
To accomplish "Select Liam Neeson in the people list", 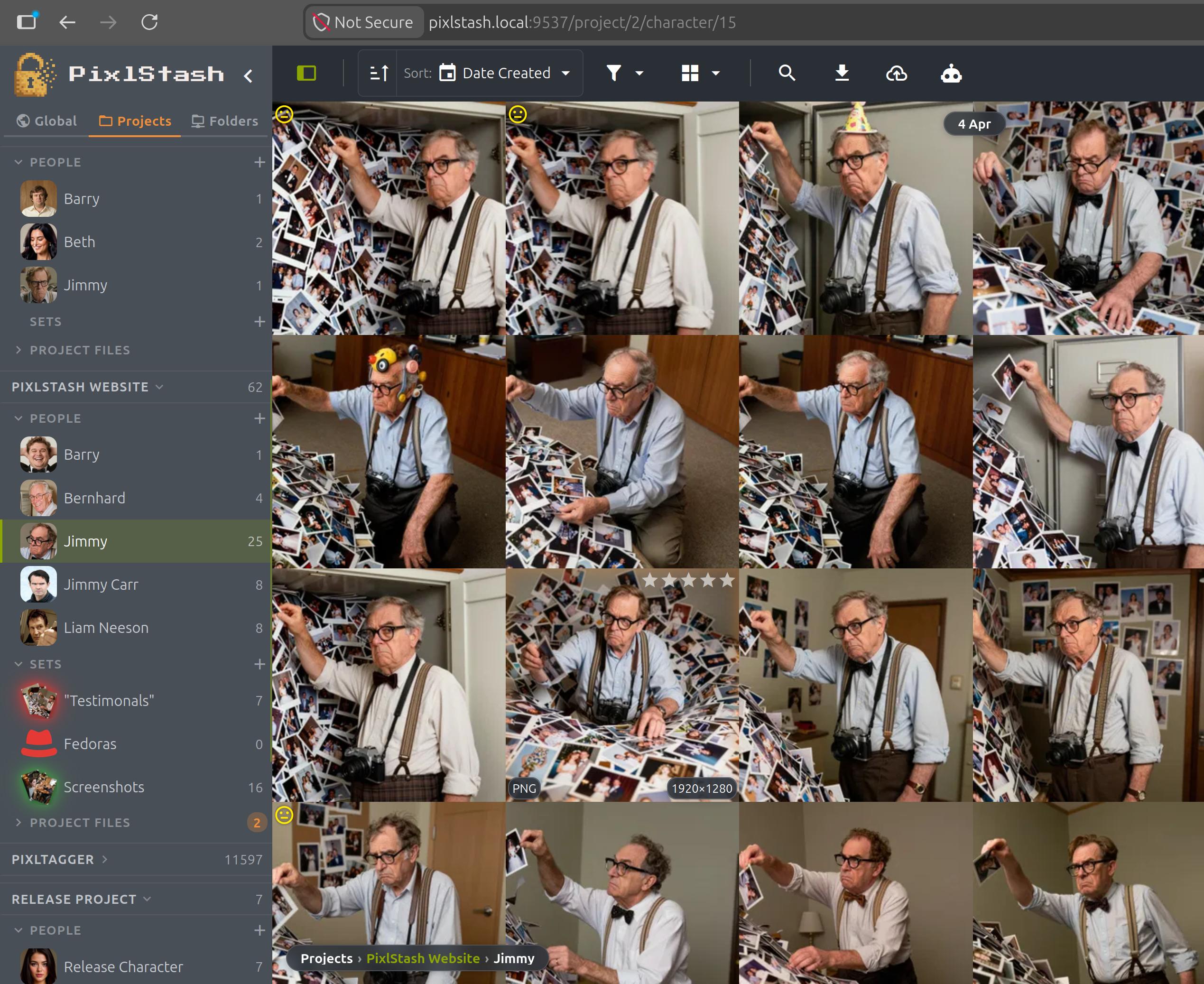I will click(x=136, y=628).
